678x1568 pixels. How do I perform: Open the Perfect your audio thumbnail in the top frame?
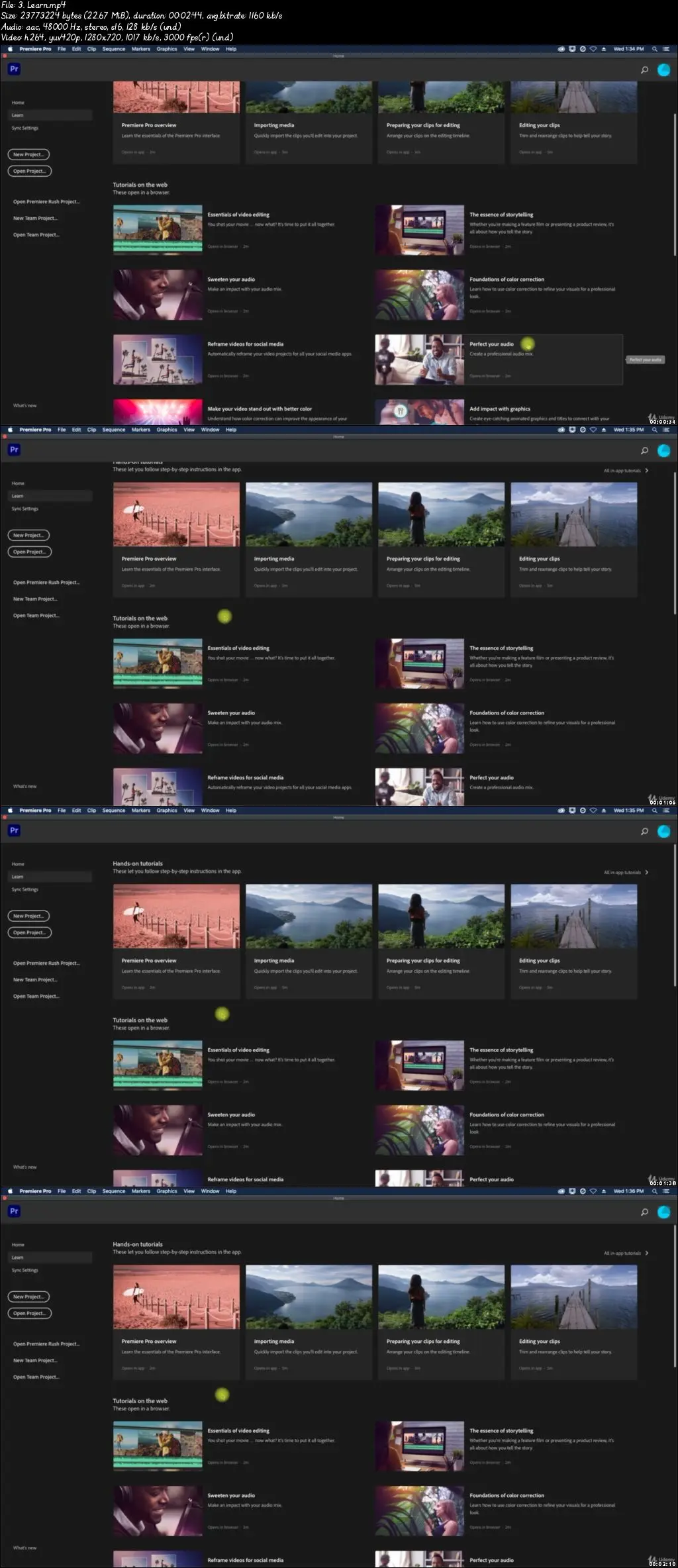(x=420, y=360)
